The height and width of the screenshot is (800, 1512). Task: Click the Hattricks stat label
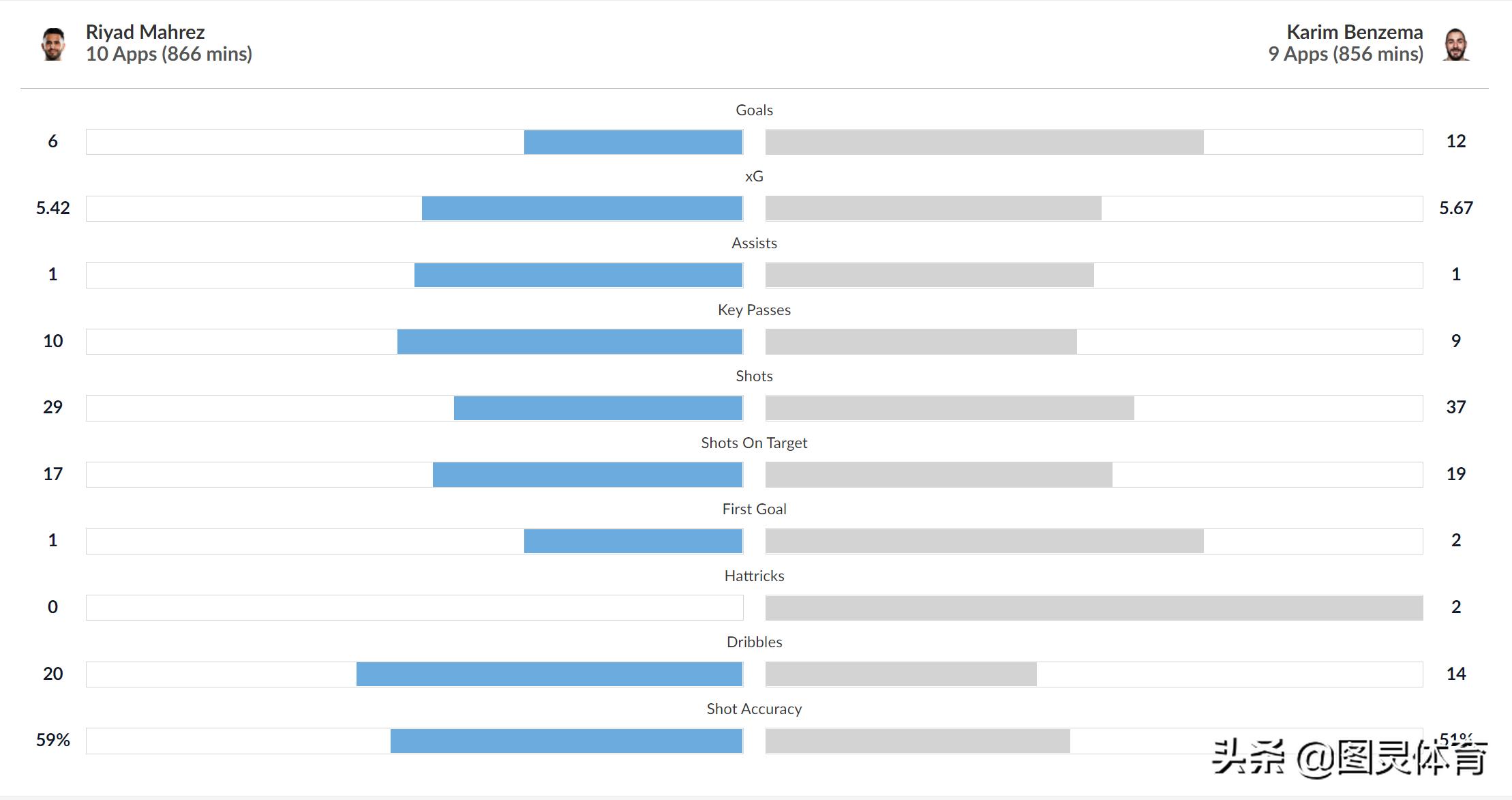pos(754,576)
